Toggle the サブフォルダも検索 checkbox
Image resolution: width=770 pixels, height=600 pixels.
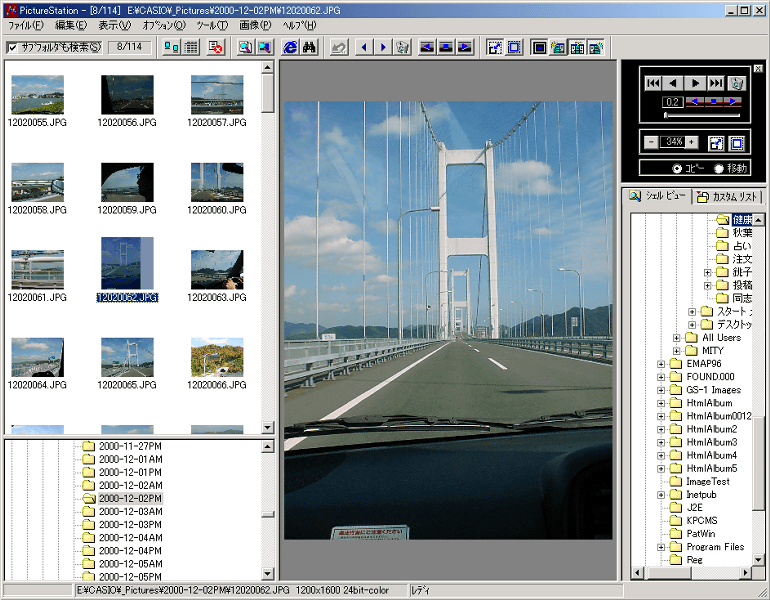(13, 47)
